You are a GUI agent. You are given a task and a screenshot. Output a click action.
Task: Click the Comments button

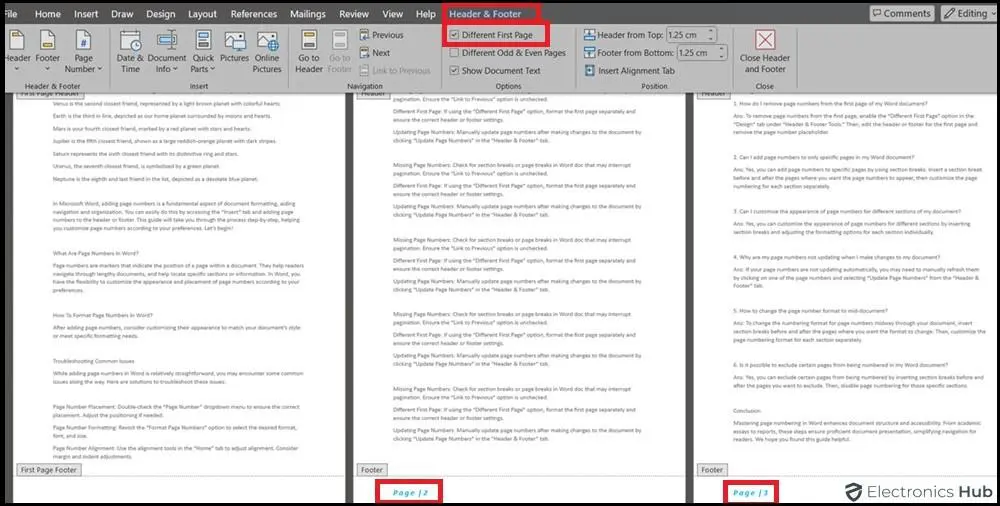[901, 14]
